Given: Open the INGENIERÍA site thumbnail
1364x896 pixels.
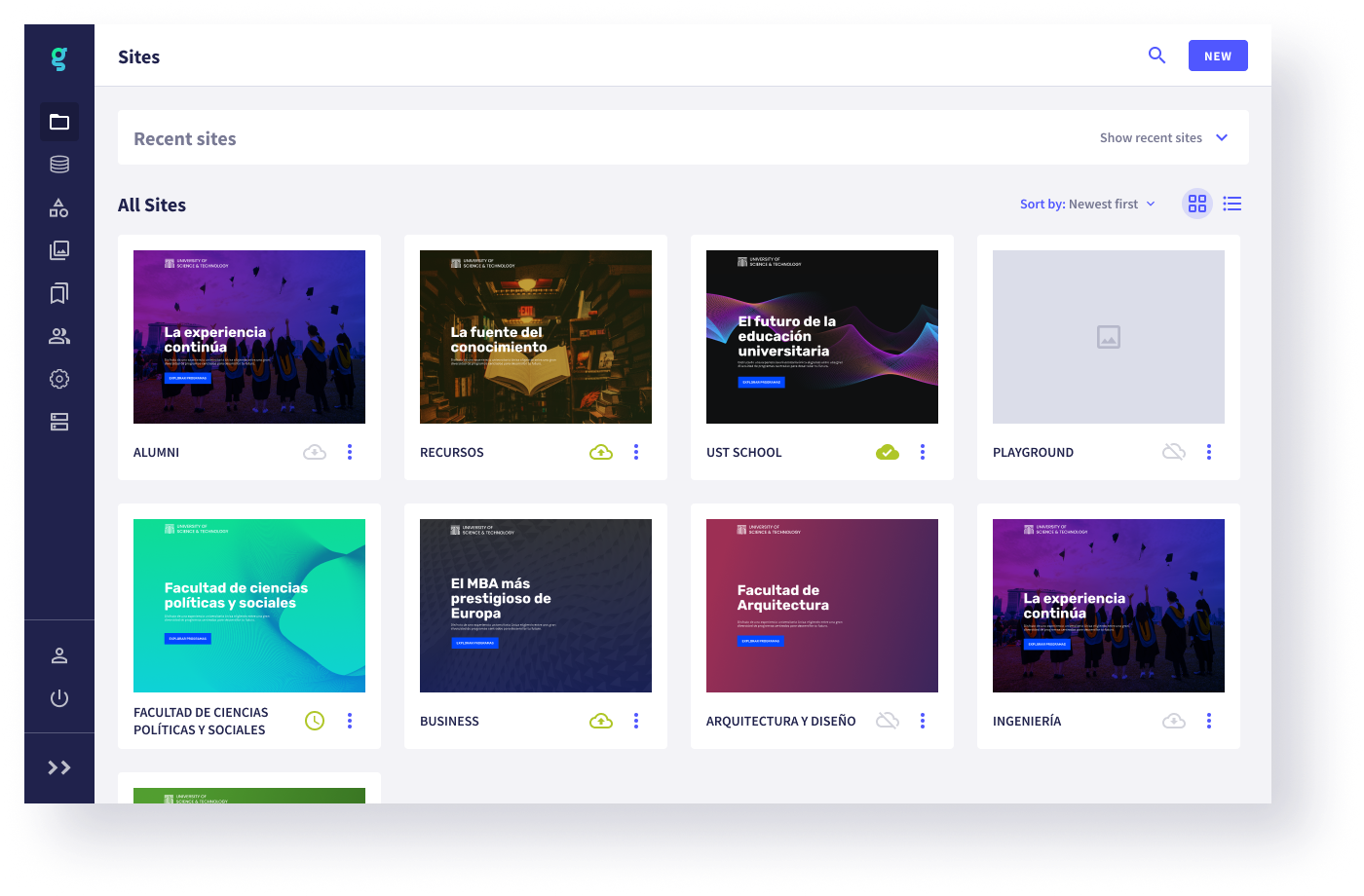Looking at the screenshot, I should (x=1109, y=606).
